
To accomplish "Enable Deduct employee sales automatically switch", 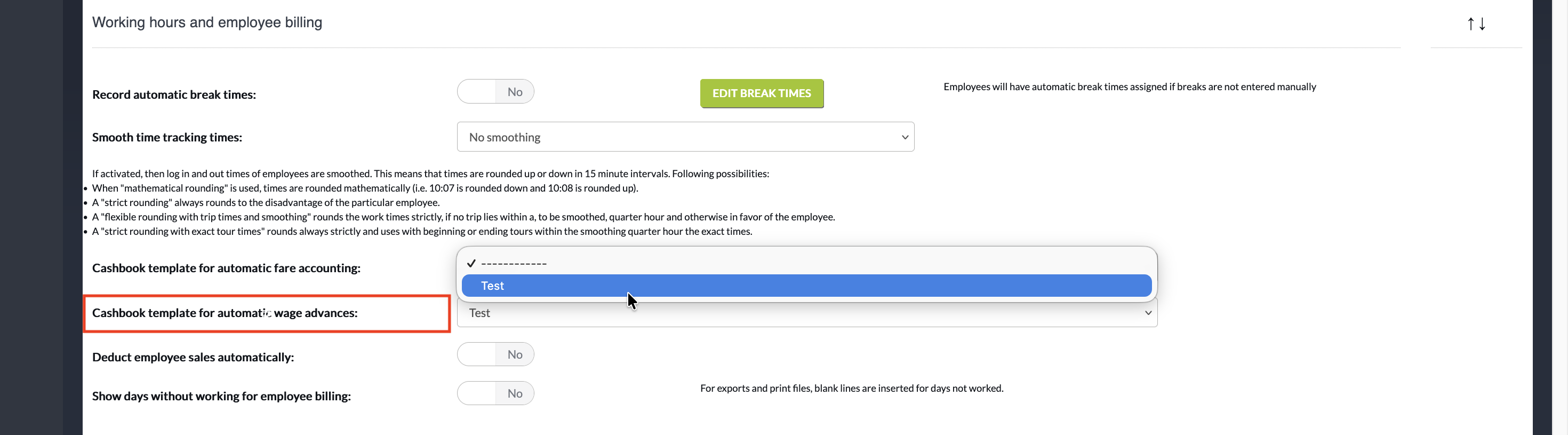I will coord(495,354).
